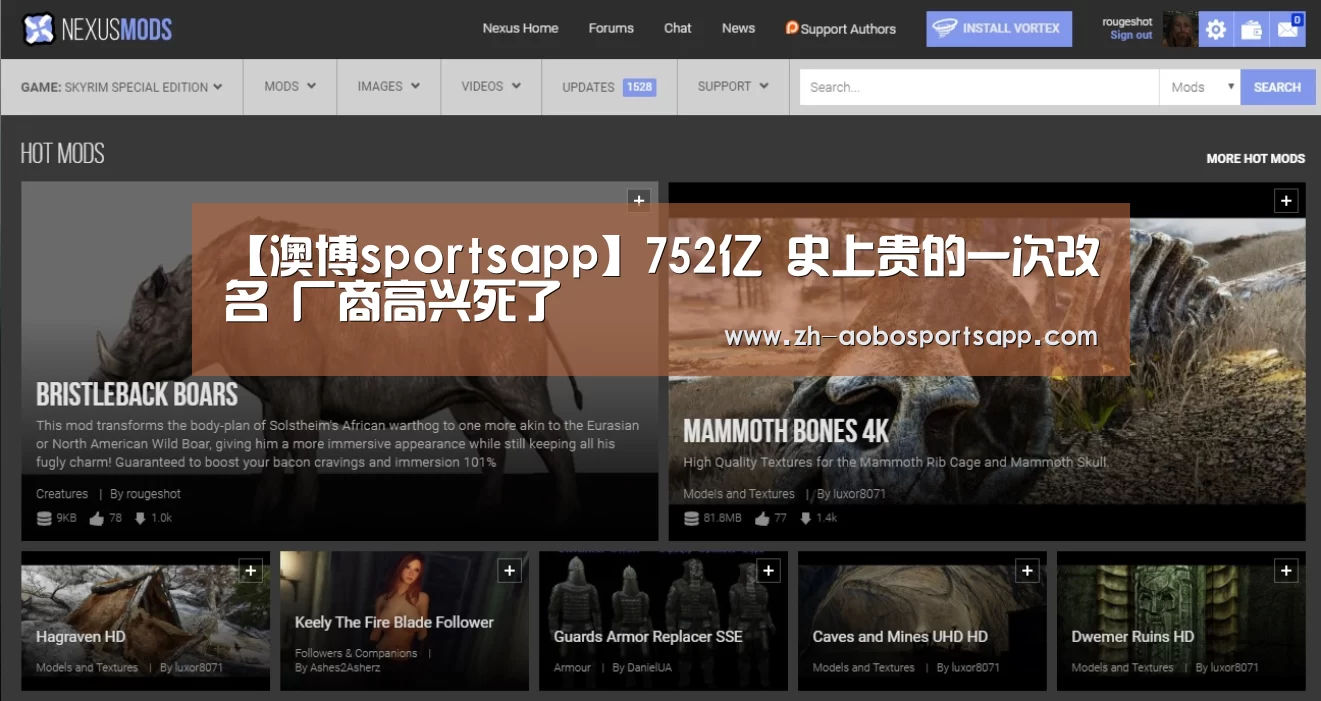Screen dimensions: 1321x701
Task: Open the wallet icon in header
Action: (x=1251, y=29)
